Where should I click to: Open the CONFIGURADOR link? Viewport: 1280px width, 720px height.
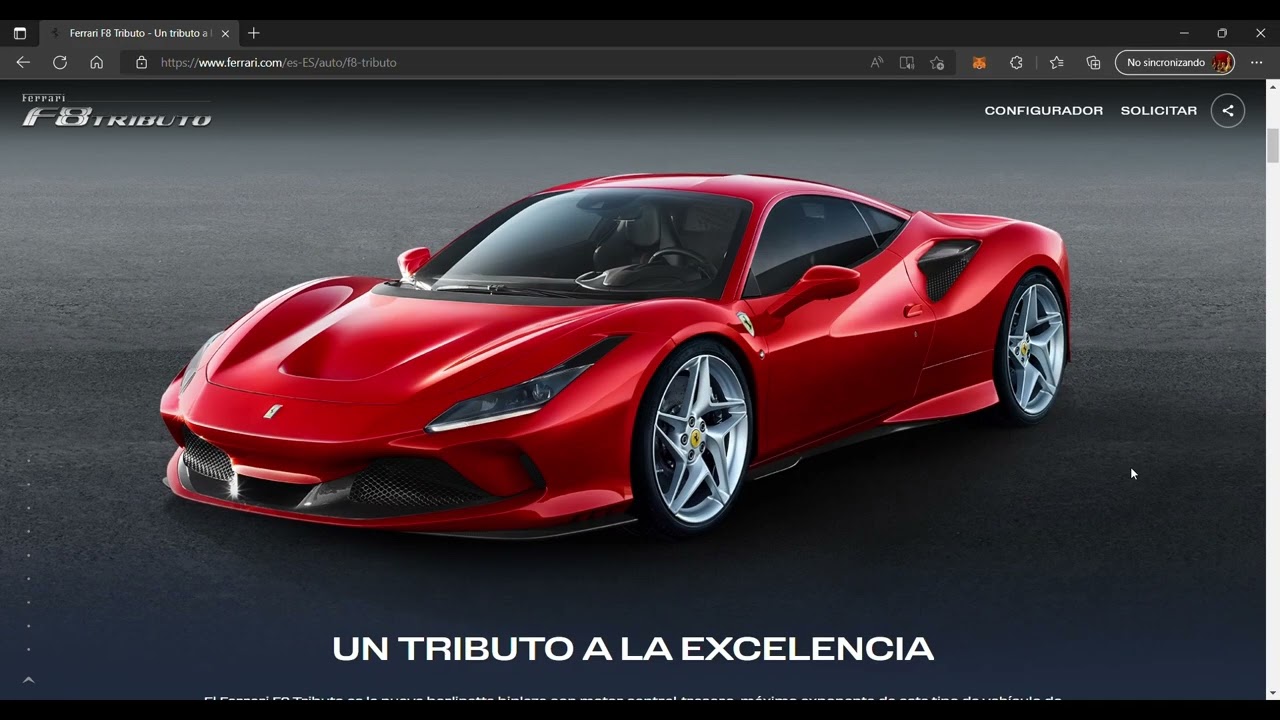tap(1044, 111)
